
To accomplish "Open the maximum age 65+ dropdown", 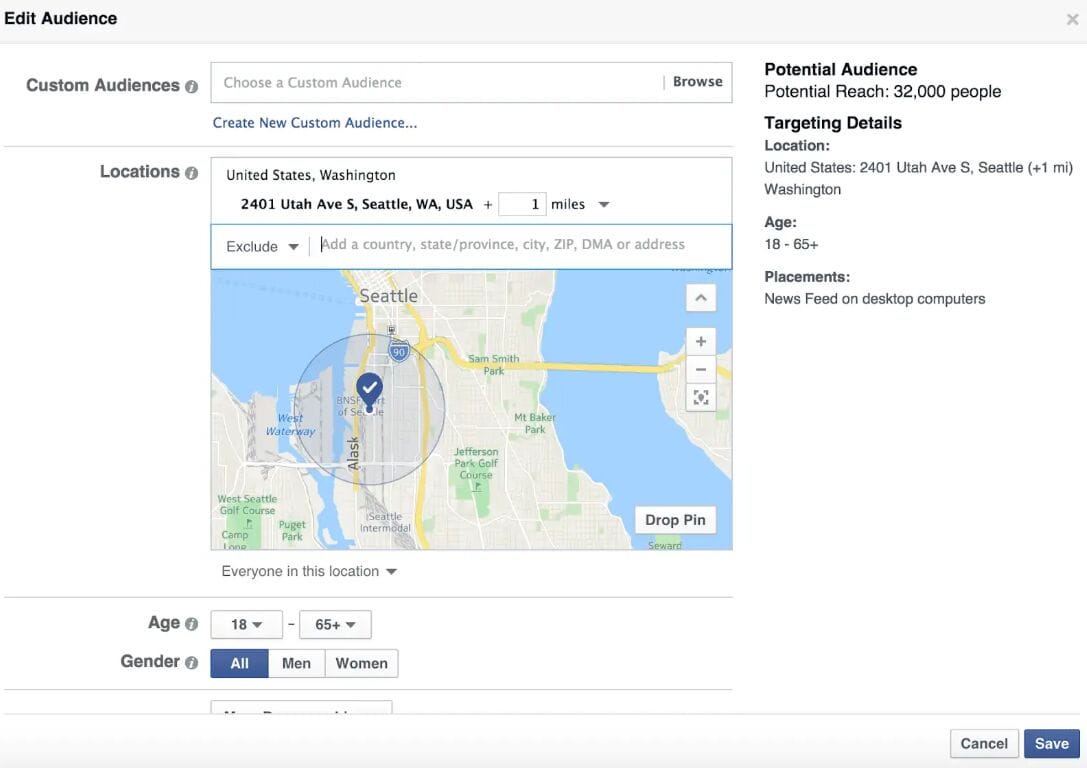I will pos(335,625).
